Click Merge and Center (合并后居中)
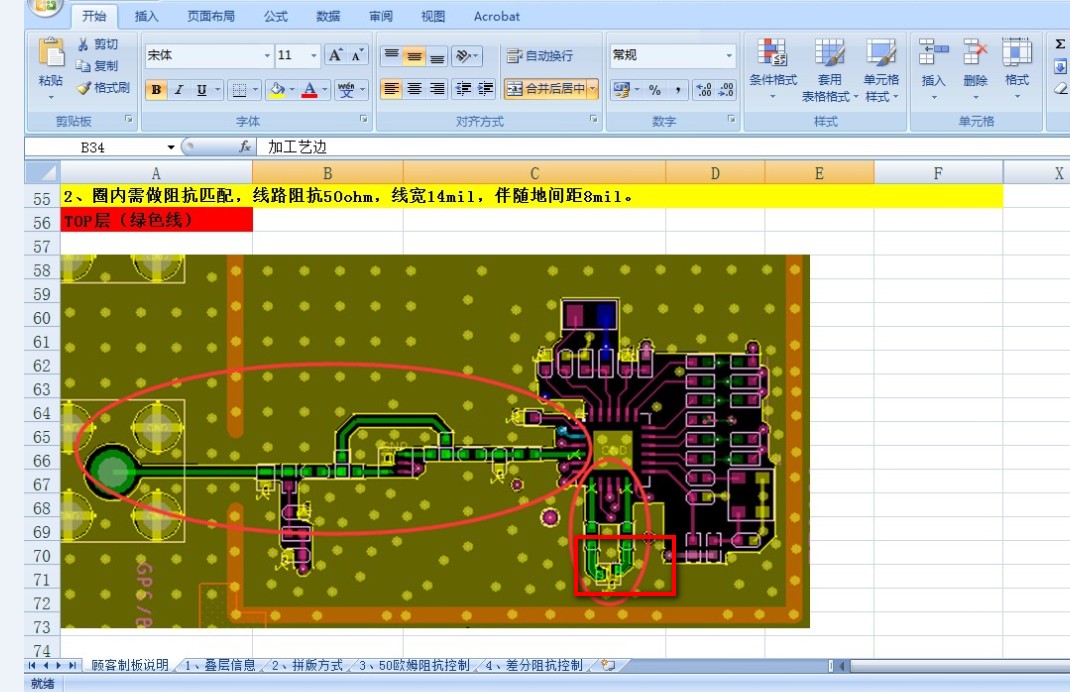This screenshot has width=1070, height=692. [546, 89]
